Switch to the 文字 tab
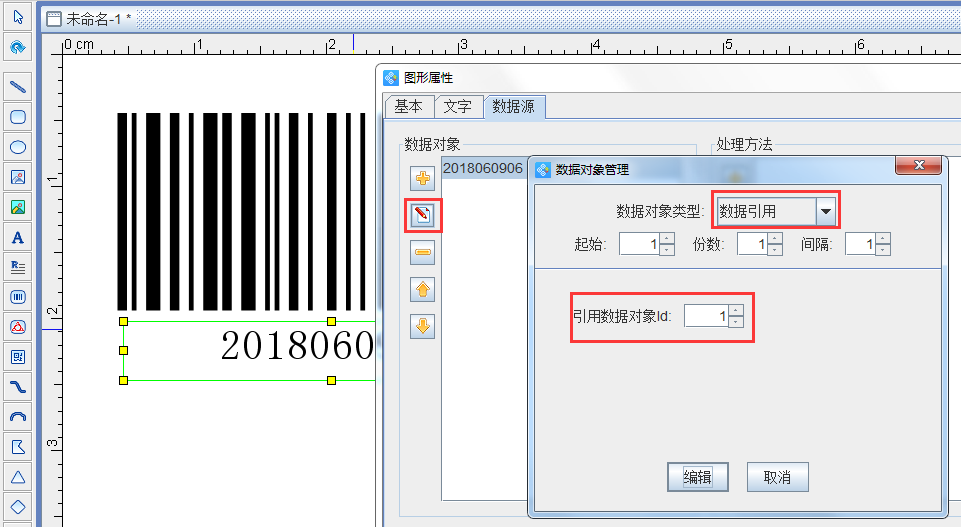 (x=458, y=107)
